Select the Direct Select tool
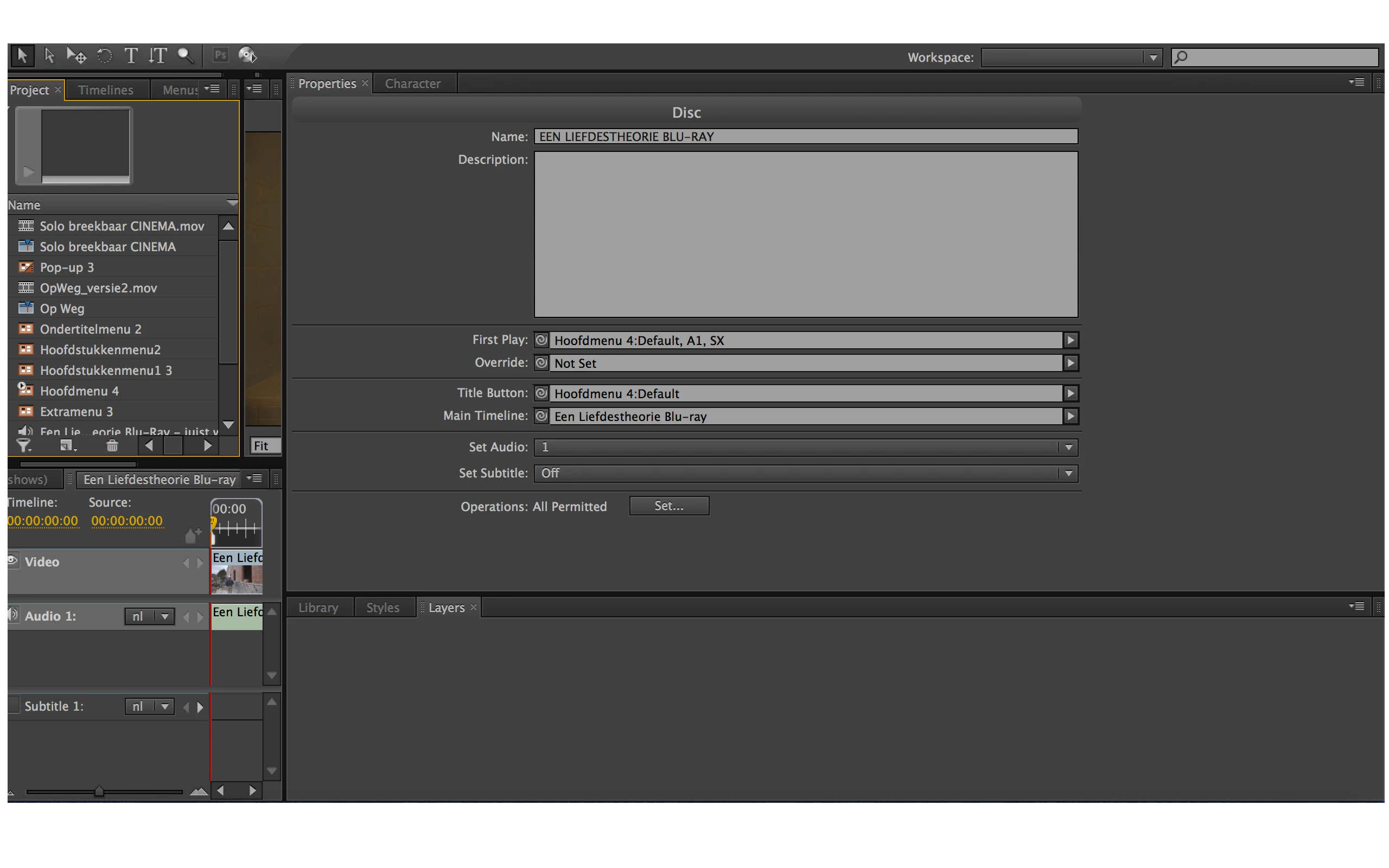This screenshot has height=868, width=1389. point(49,56)
